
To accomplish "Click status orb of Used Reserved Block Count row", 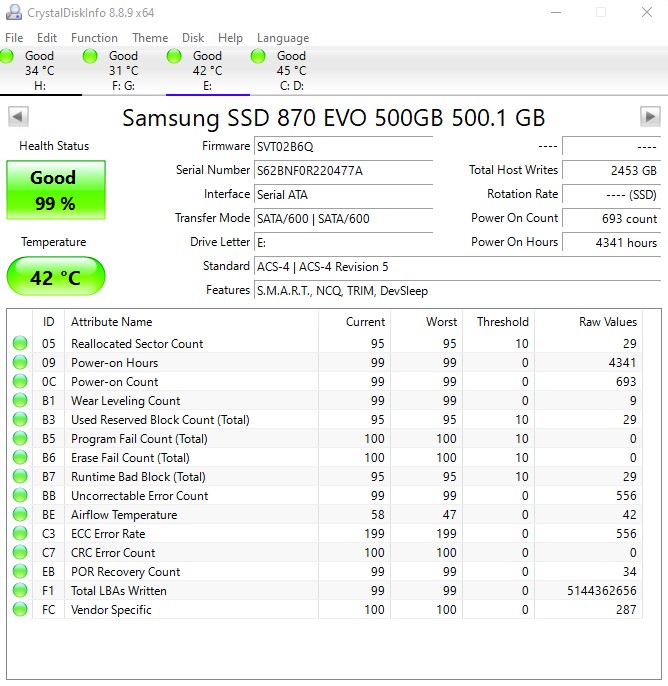I will point(20,420).
